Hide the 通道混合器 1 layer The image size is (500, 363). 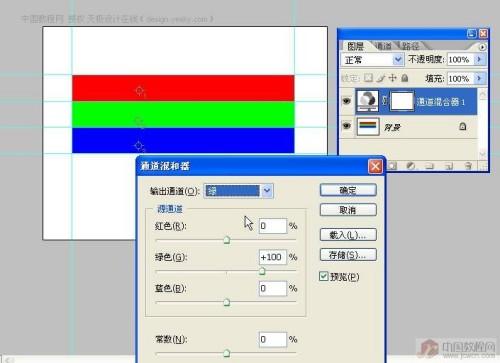click(347, 101)
